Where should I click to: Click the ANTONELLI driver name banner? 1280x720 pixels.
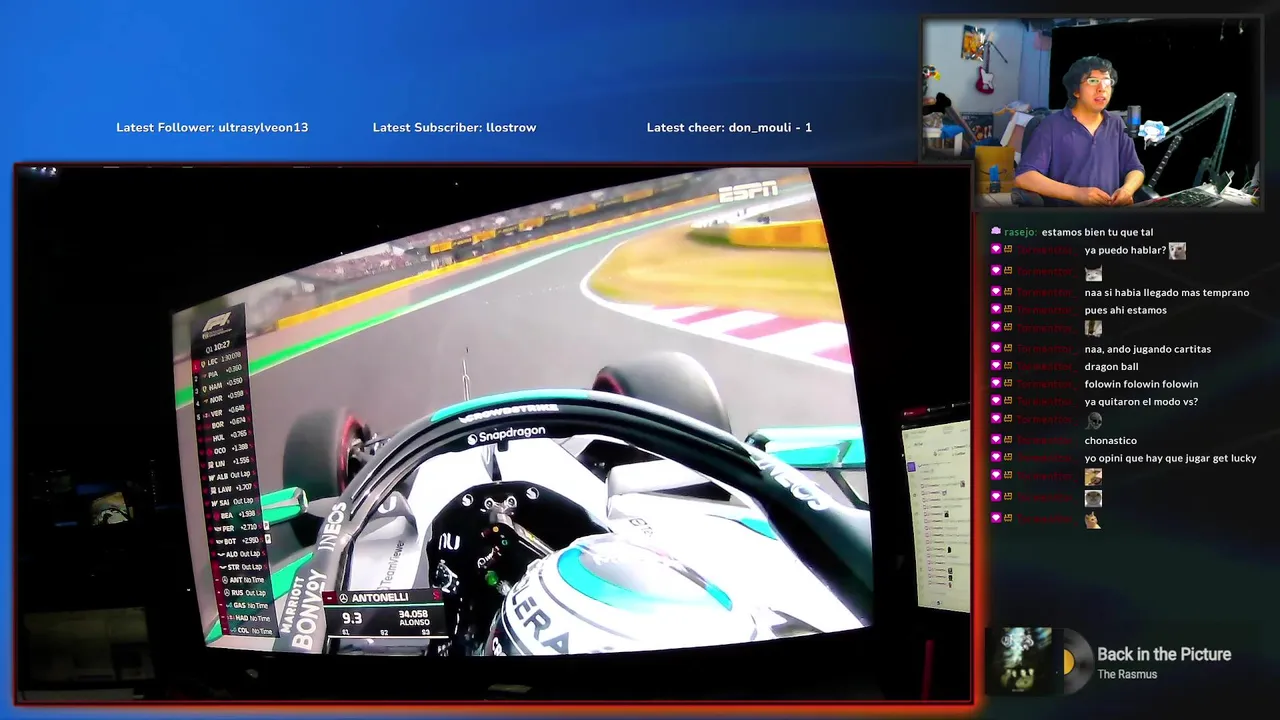[x=384, y=598]
